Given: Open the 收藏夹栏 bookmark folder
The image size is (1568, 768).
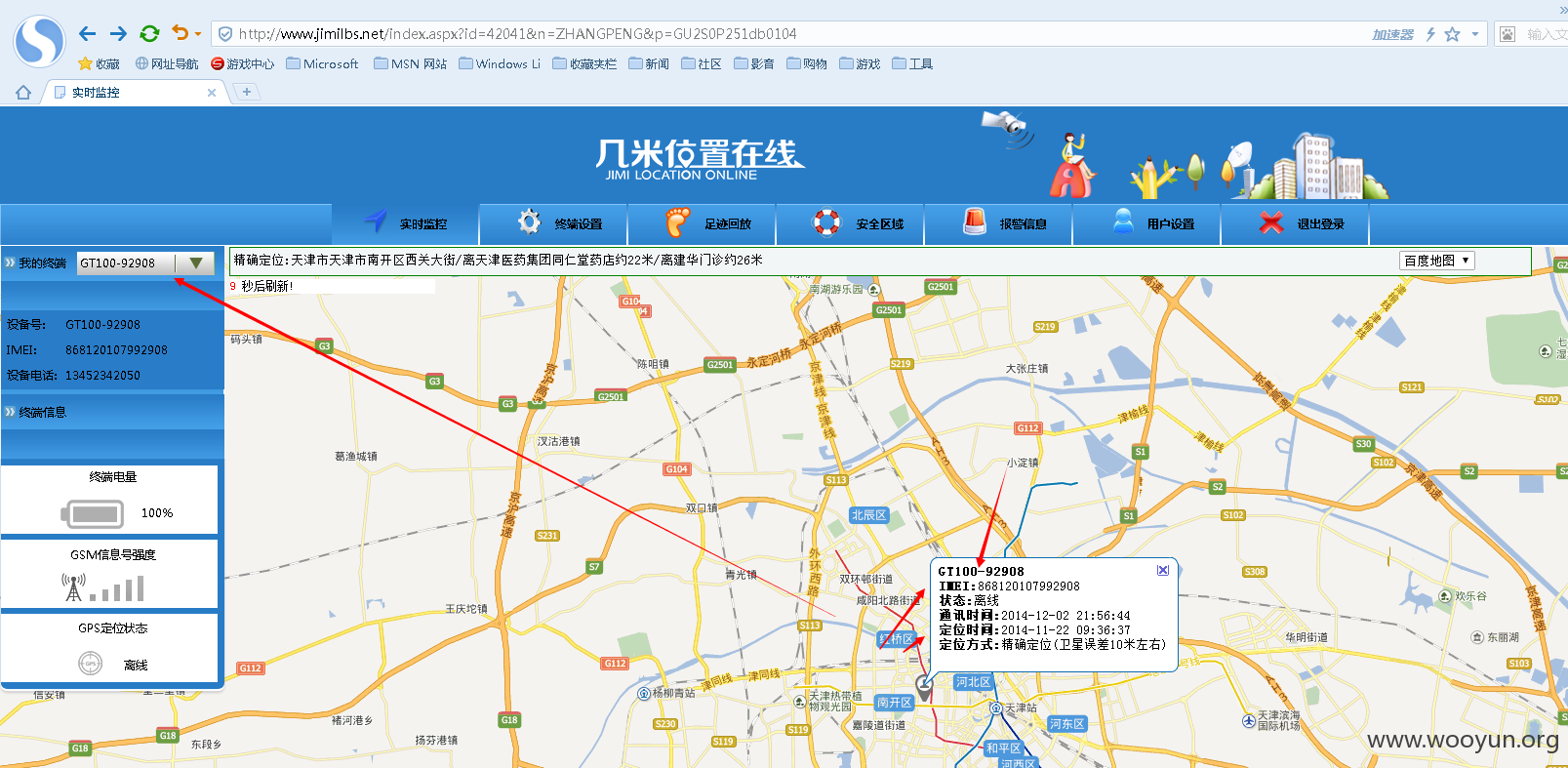Looking at the screenshot, I should pyautogui.click(x=584, y=63).
